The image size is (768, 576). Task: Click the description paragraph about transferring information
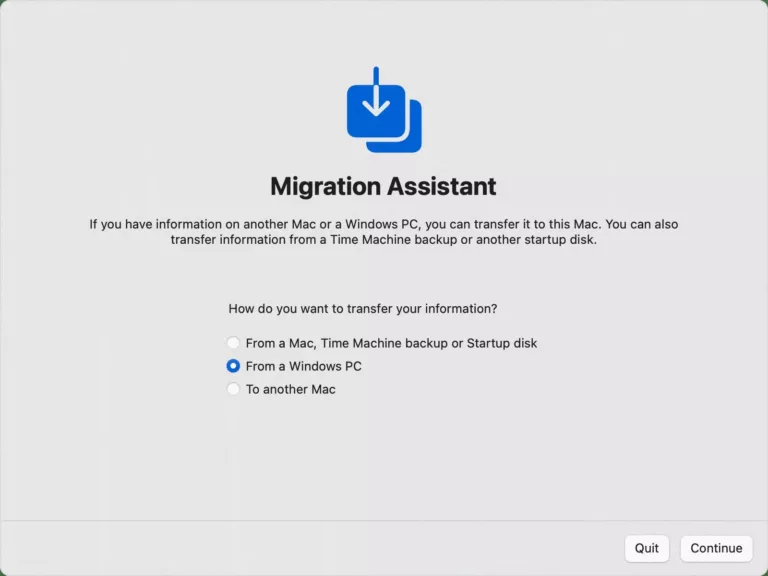(x=384, y=232)
